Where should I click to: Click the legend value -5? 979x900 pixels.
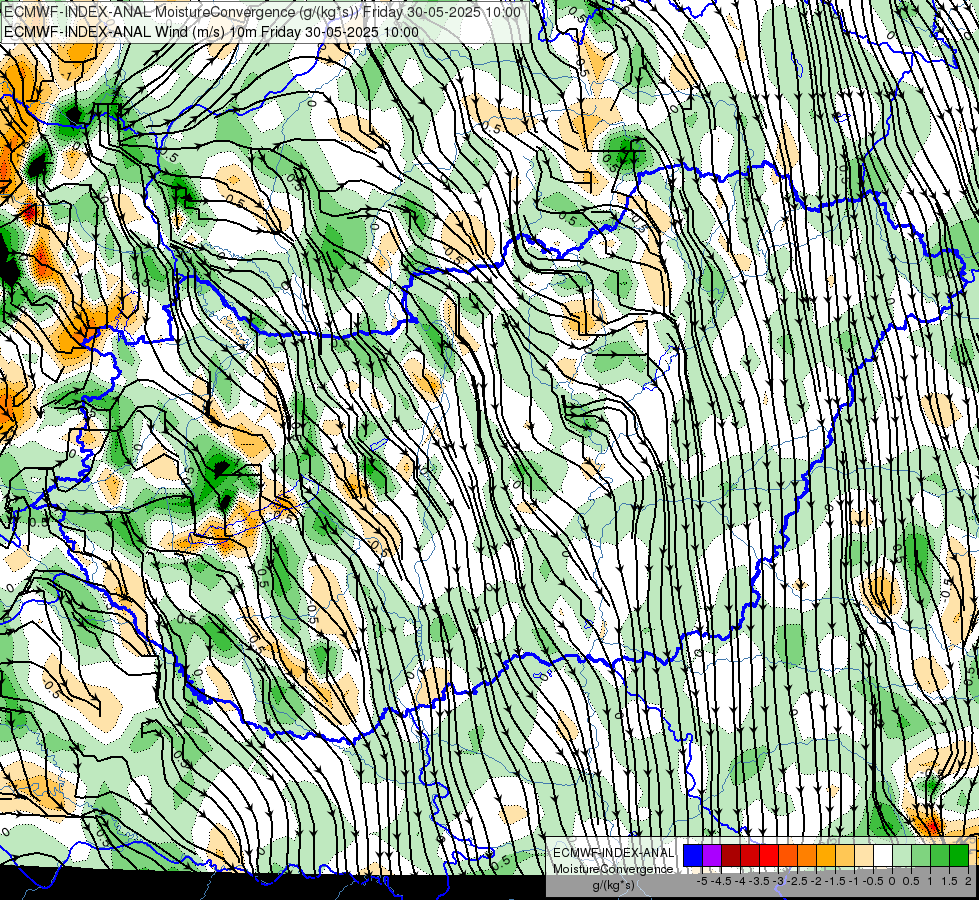[x=702, y=881]
